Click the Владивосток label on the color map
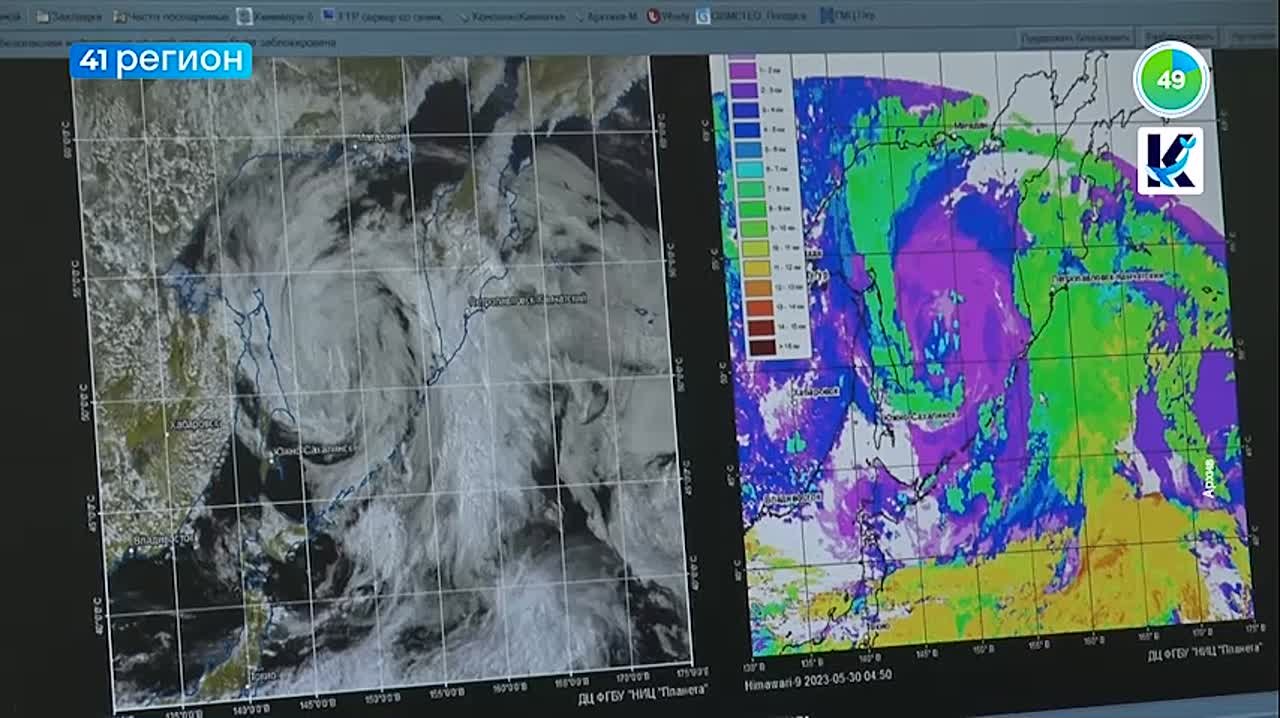This screenshot has width=1280, height=718. 791,497
